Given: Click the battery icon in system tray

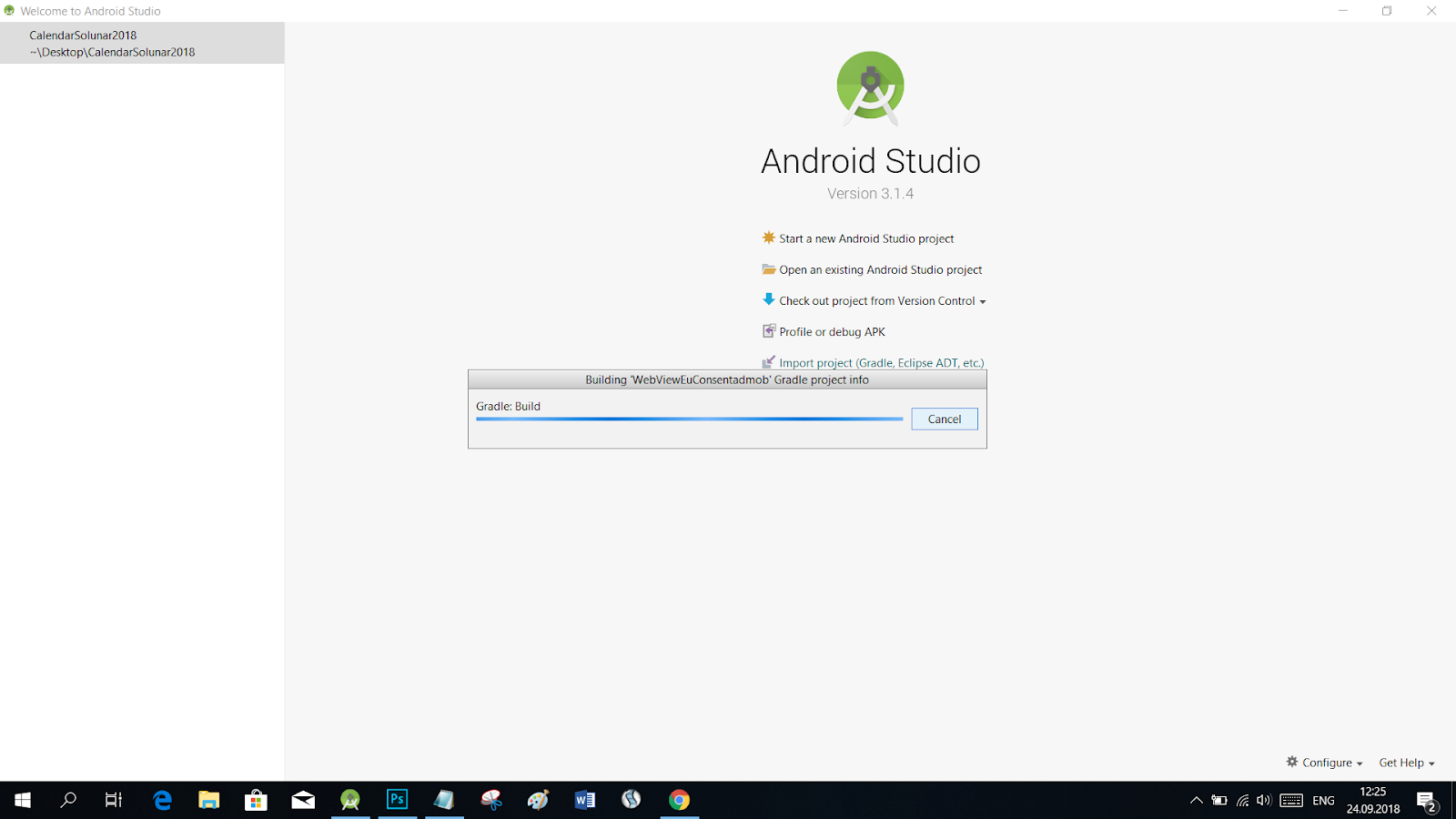Looking at the screenshot, I should pos(1219,801).
